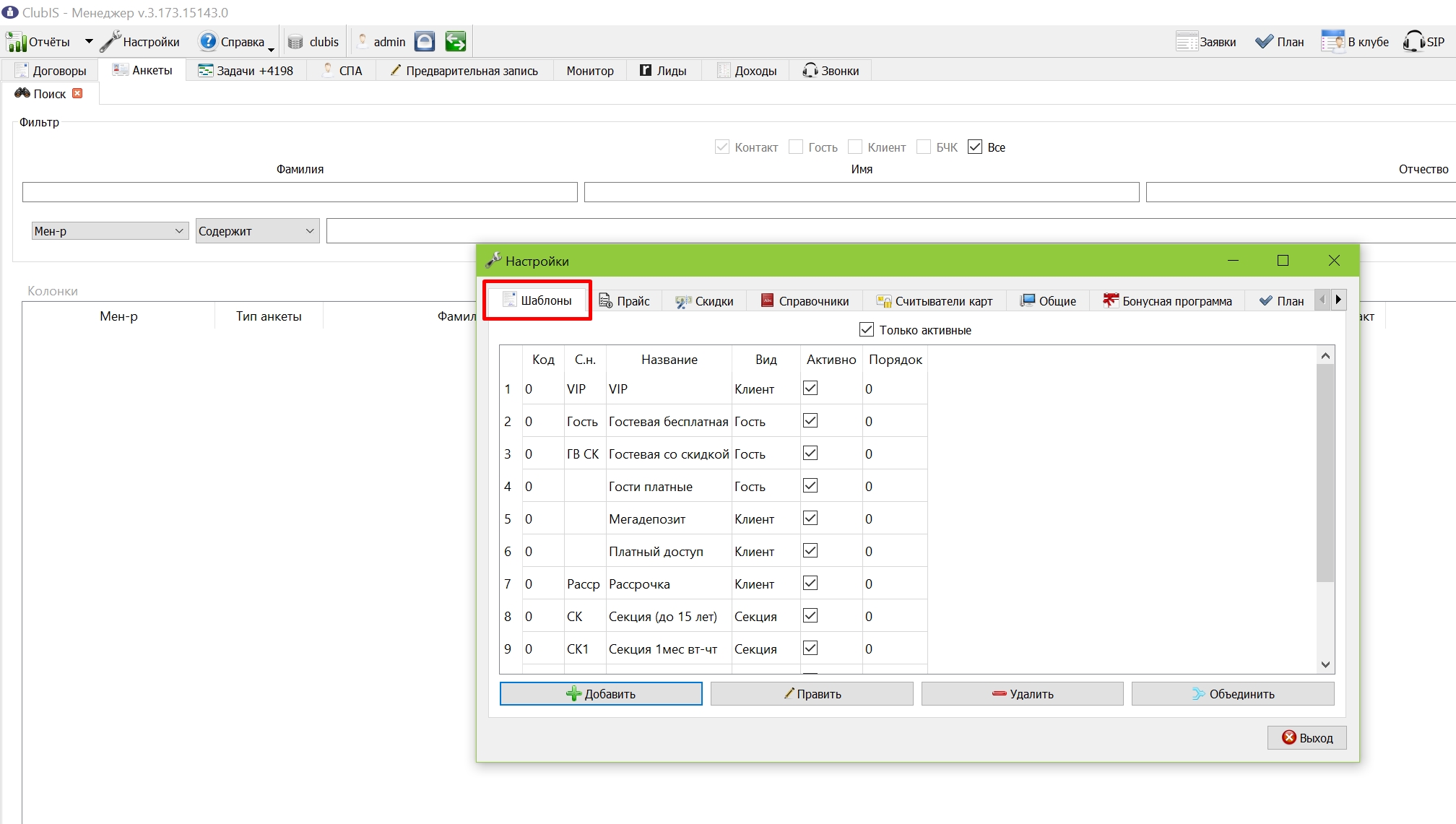1456x824 pixels.
Task: Switch to the Справочники settings tab
Action: 805,301
